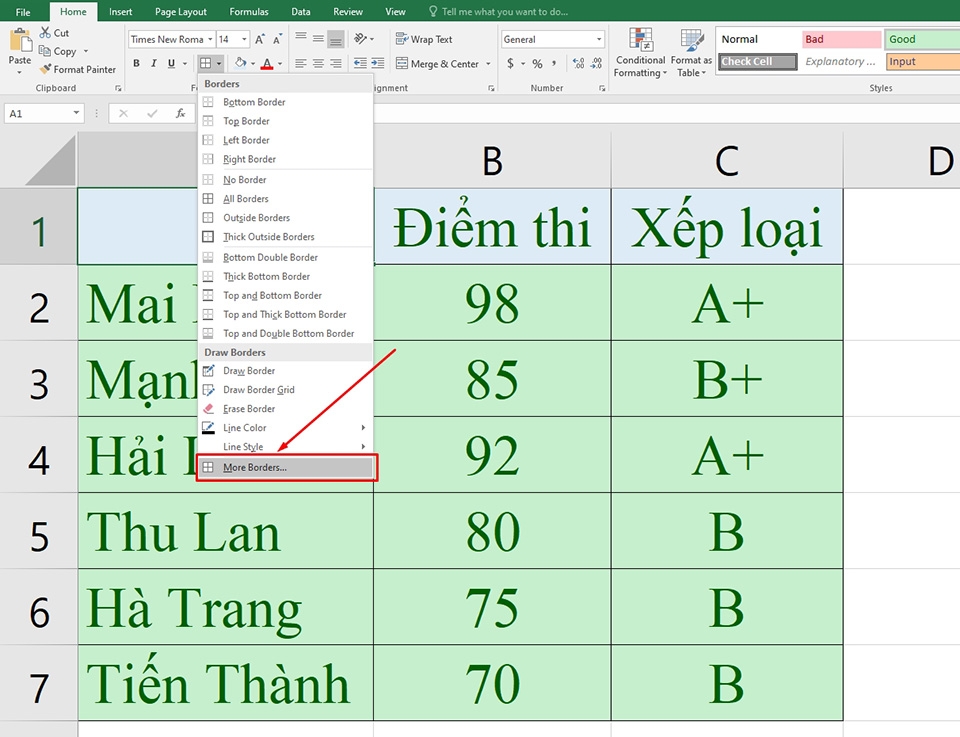Click the Orientation text-rotate icon
Screen dimensions: 960x737
(x=360, y=39)
